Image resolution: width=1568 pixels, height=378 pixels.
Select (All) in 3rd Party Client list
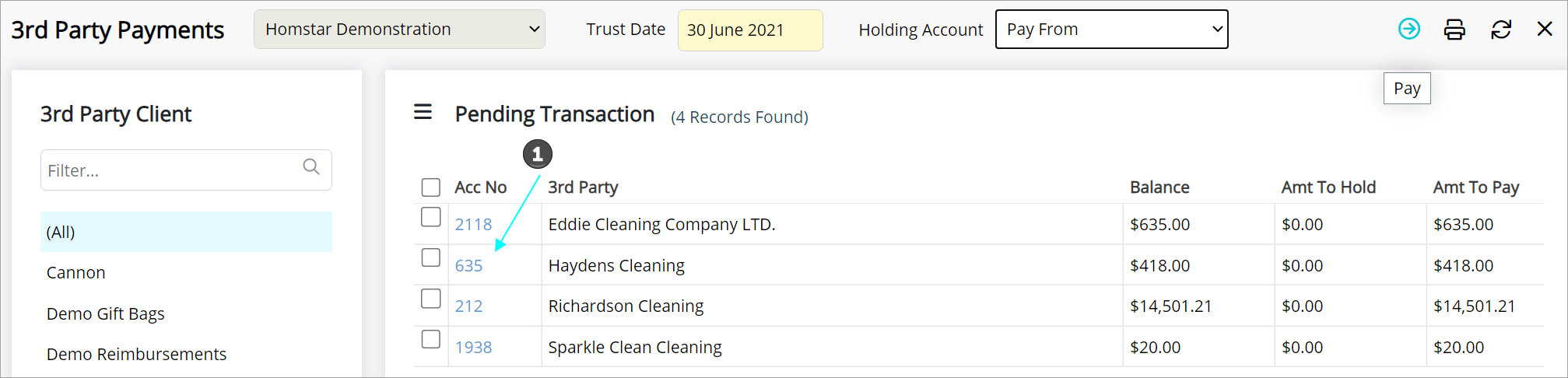tap(186, 232)
